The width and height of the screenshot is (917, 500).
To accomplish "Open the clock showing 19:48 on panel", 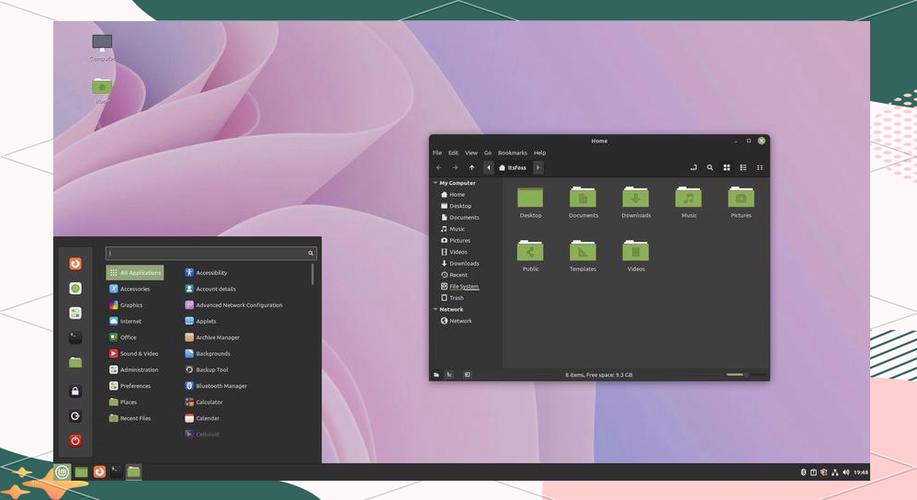I will tap(860, 472).
